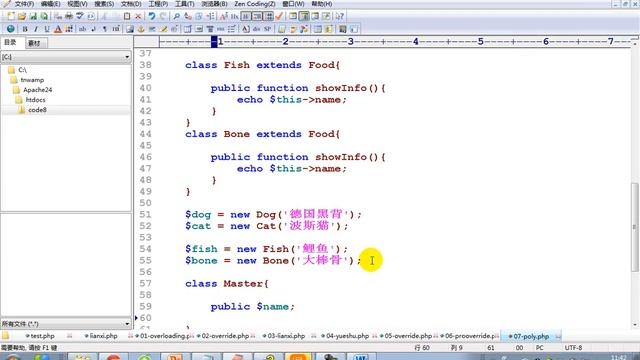Viewport: 640px width, 360px height.
Task: Click the Underline U icon
Action: point(47,29)
